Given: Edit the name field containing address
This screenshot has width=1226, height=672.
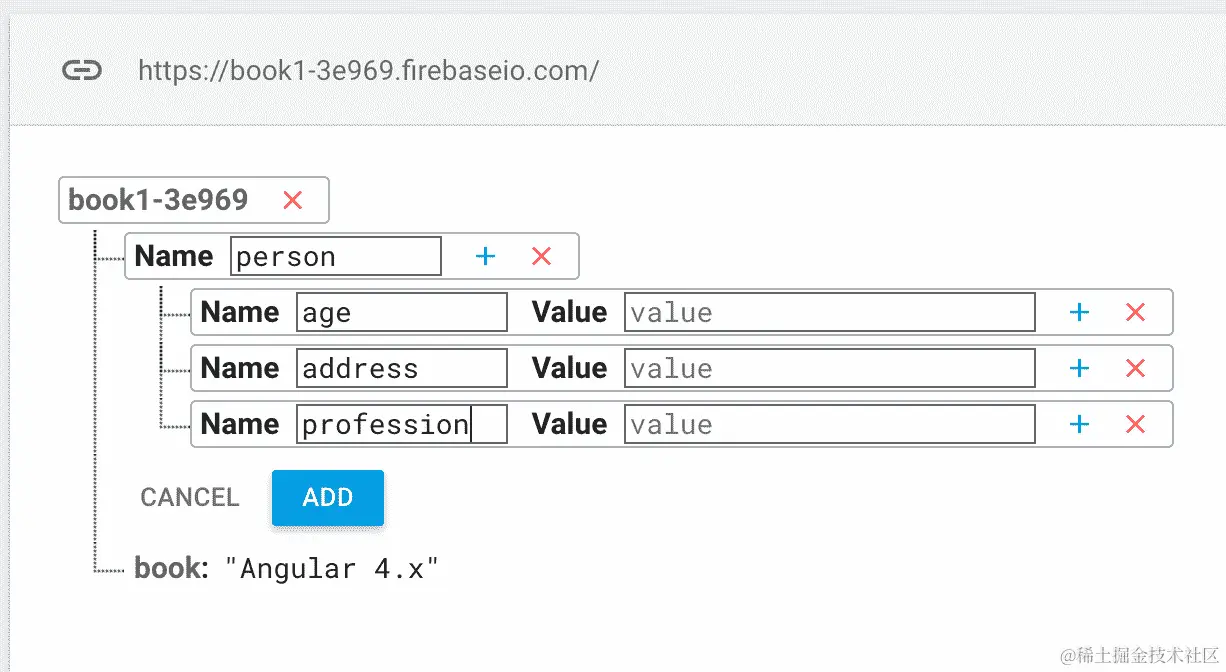Looking at the screenshot, I should click(x=402, y=368).
